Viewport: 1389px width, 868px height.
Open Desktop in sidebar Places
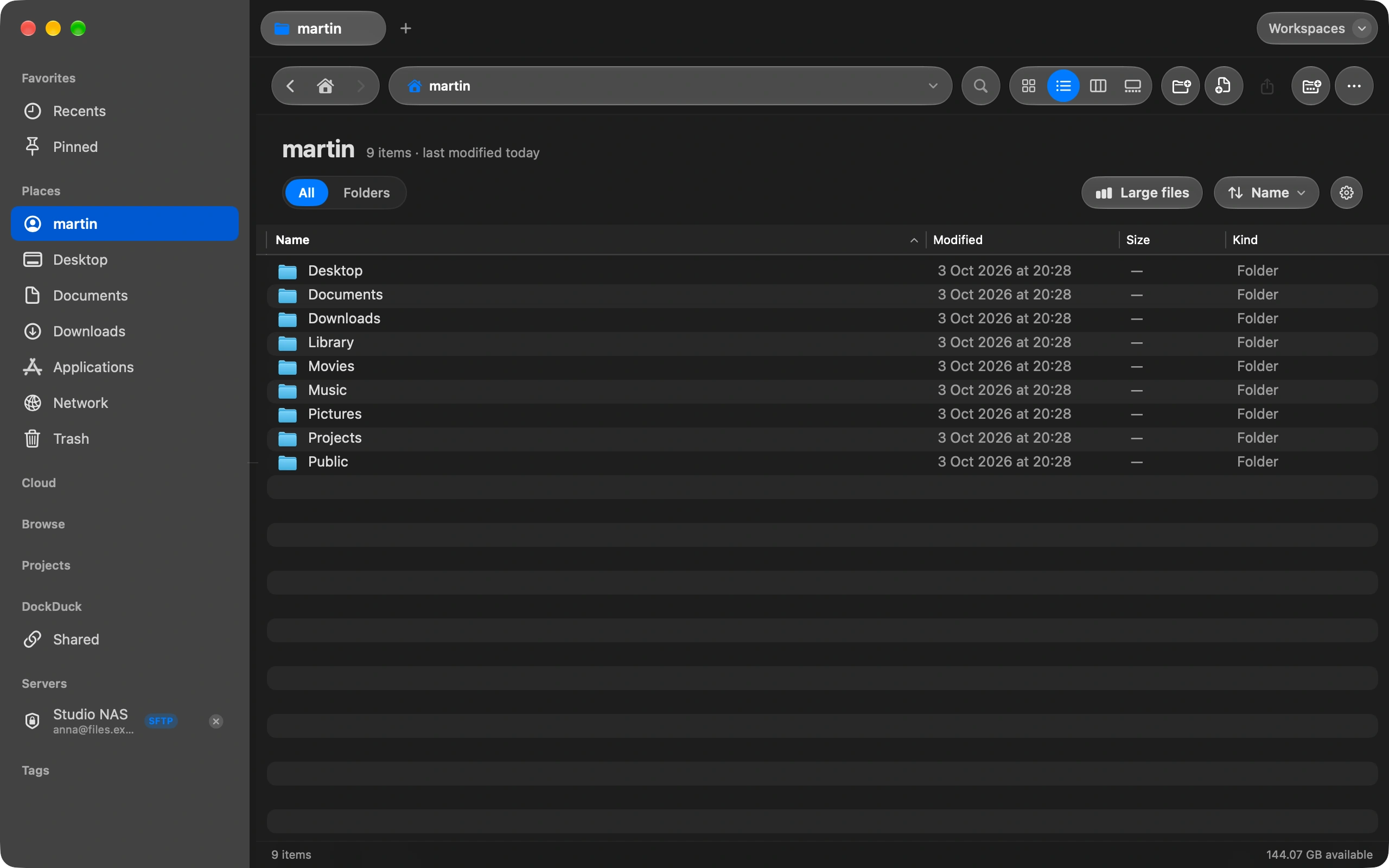pos(125,260)
